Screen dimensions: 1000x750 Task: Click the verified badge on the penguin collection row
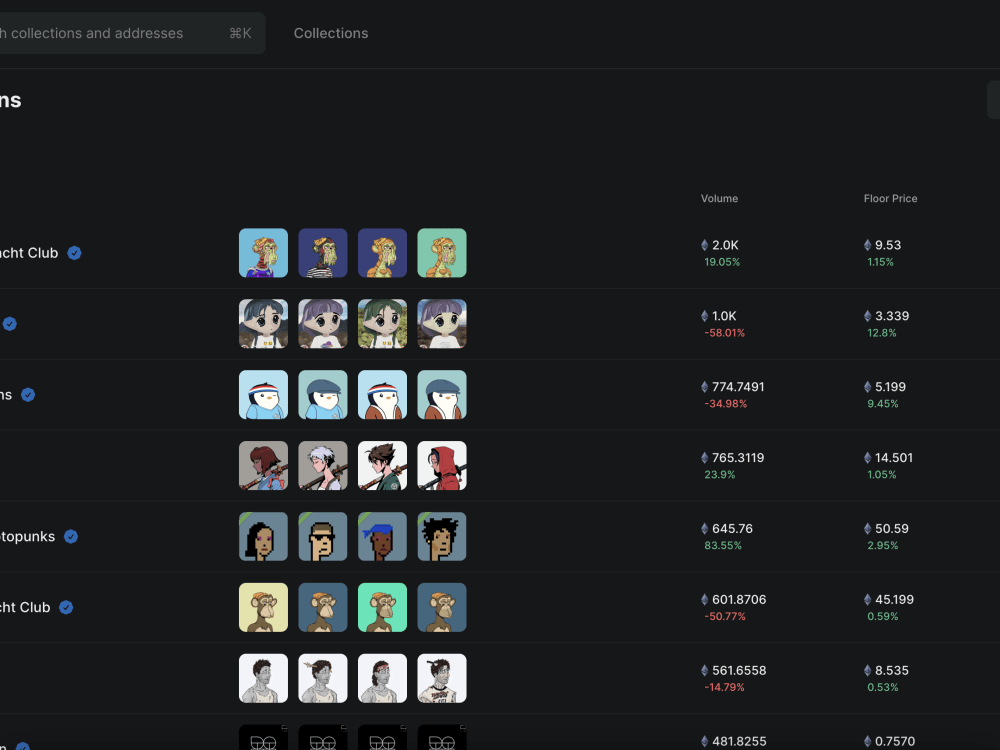click(28, 395)
